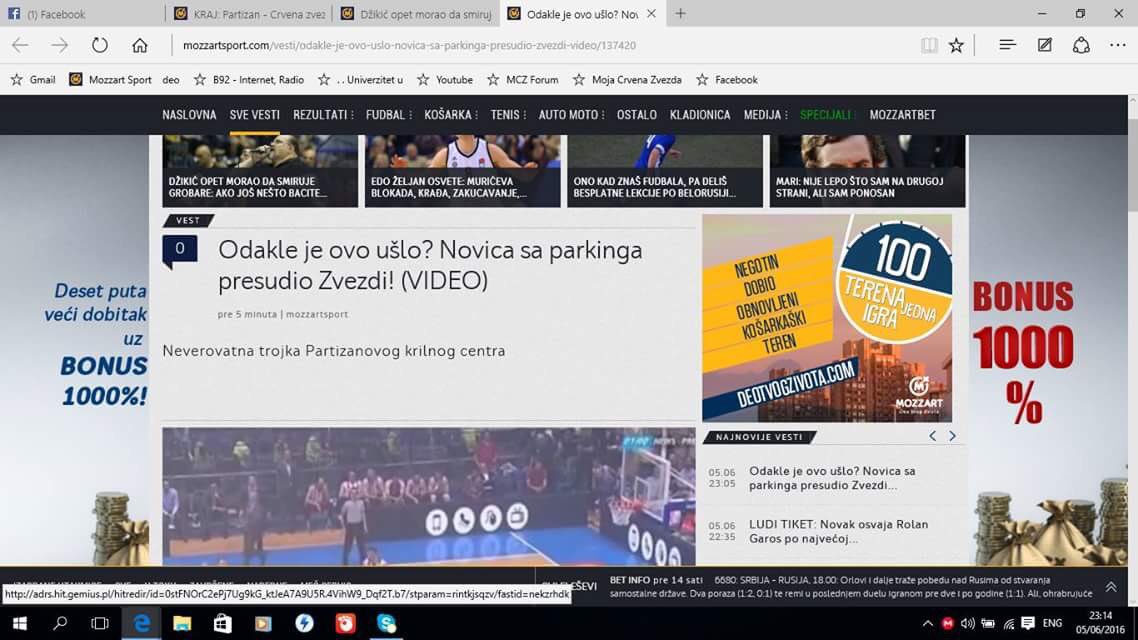The width and height of the screenshot is (1138, 640).
Task: Click the address bar URL
Action: (x=409, y=45)
